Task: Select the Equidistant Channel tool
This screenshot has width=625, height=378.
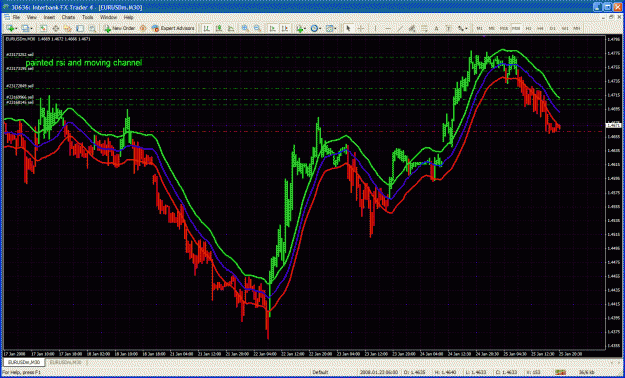Action: [412, 28]
